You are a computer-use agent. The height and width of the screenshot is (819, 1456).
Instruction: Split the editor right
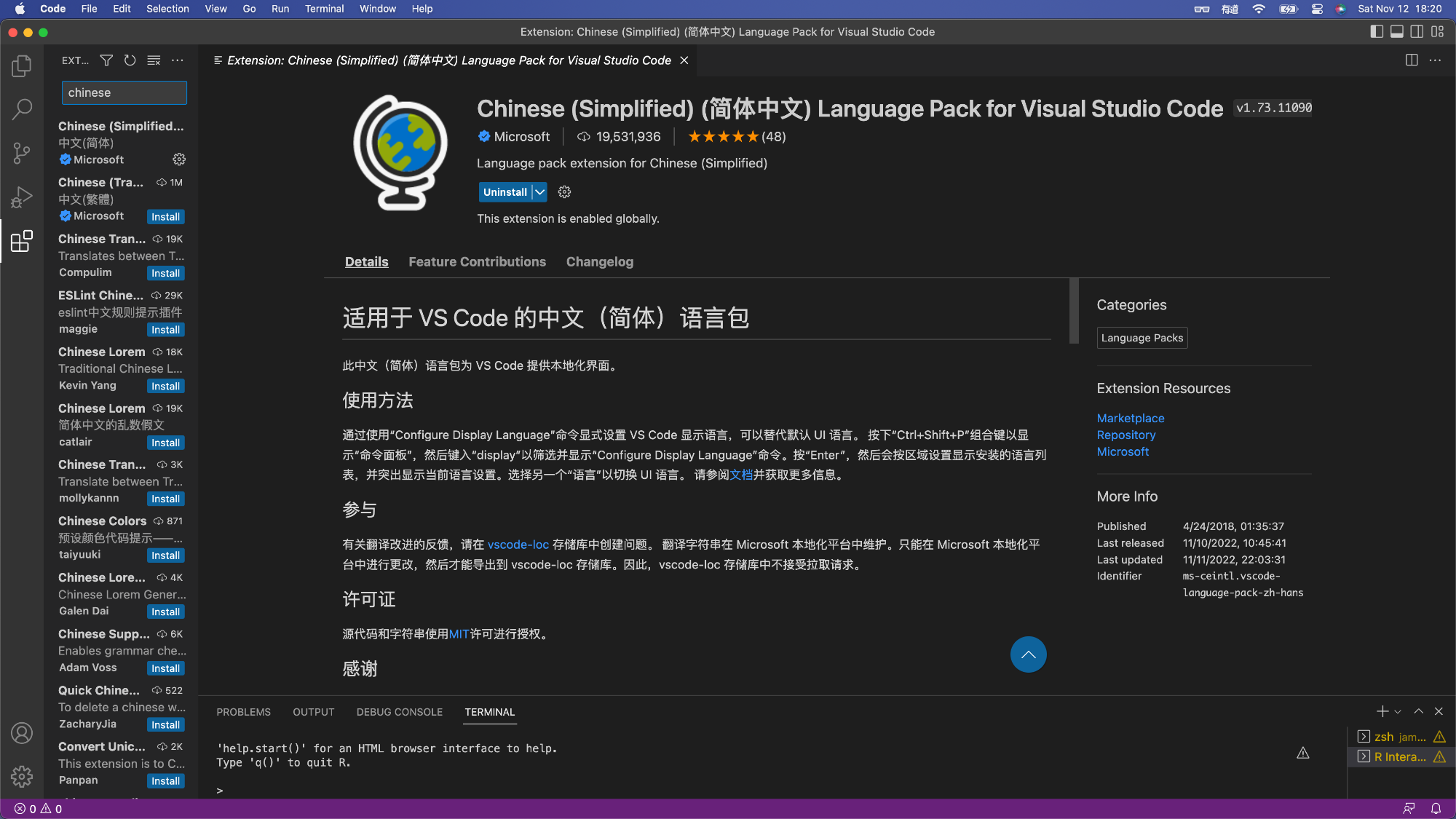click(x=1412, y=60)
